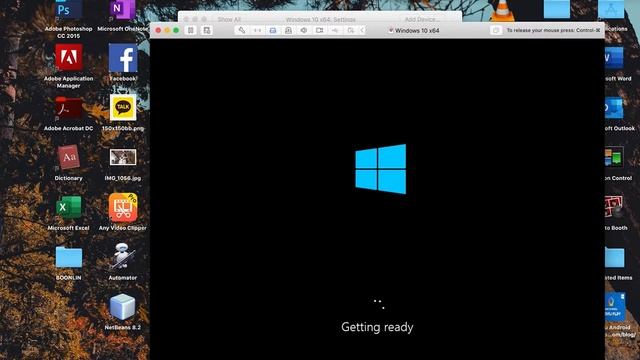Screen dimensions: 640x360
Task: Open NetBeans 8.2 desktop icon
Action: (x=122, y=307)
